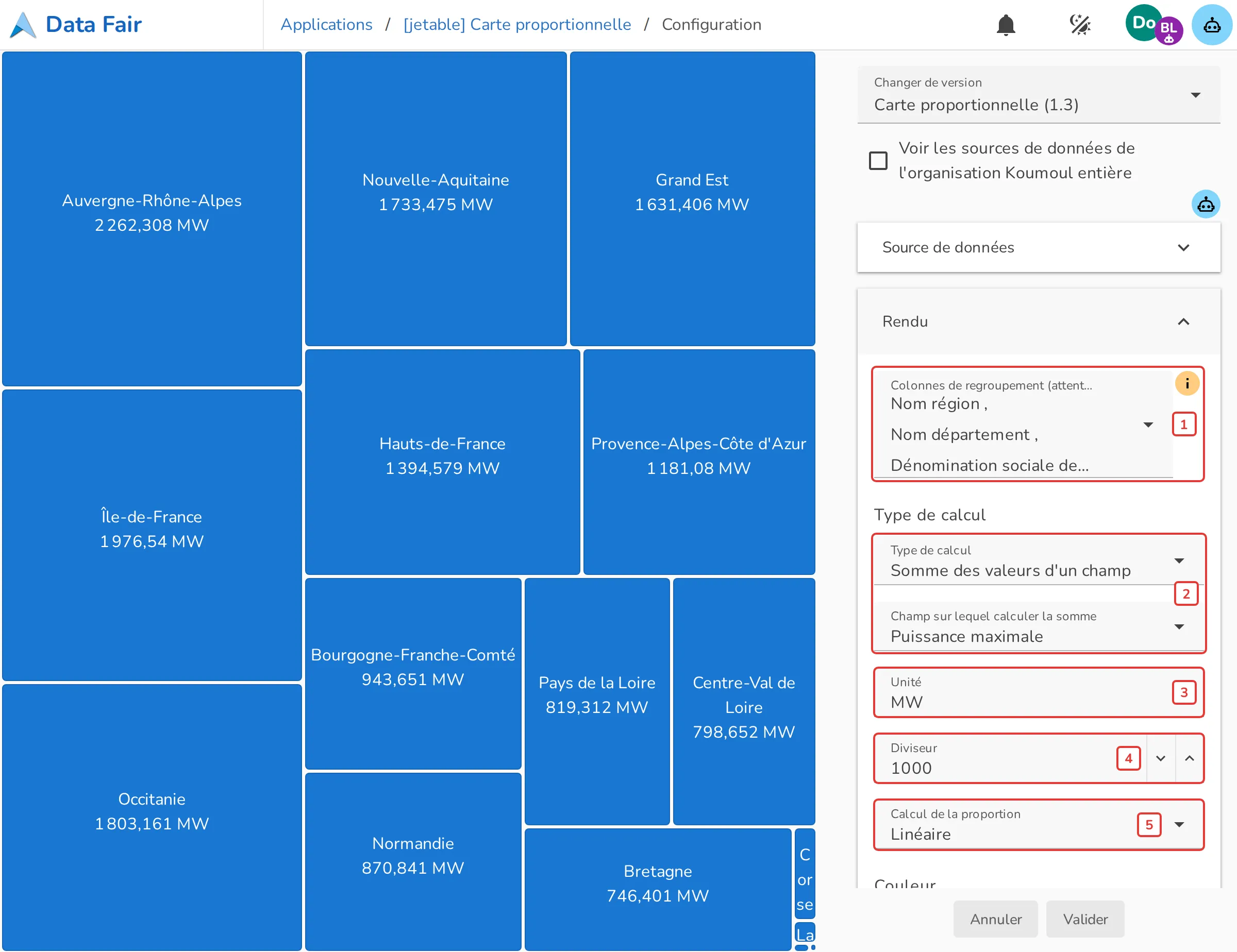Open the Type de calcul dropdown
The height and width of the screenshot is (952, 1237).
coord(1038,560)
